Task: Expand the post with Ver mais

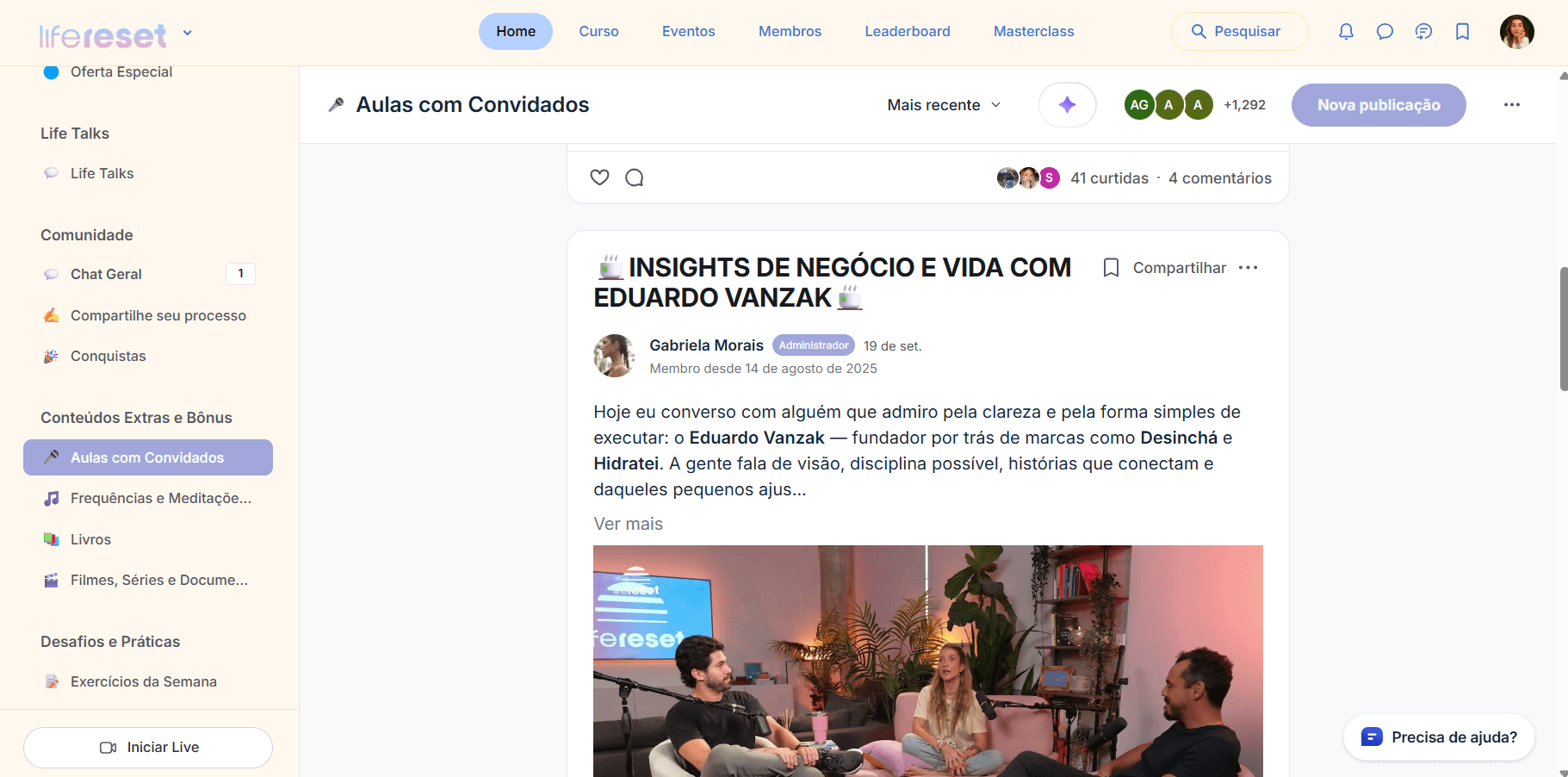Action: tap(628, 524)
